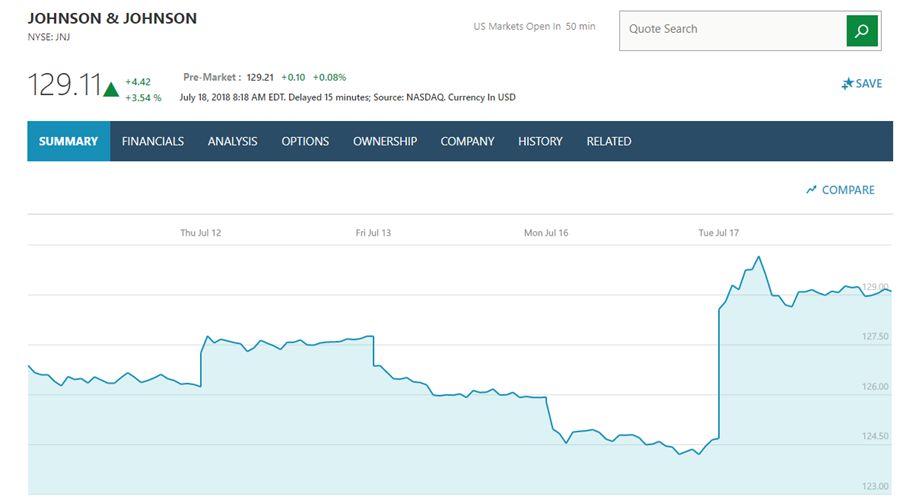Viewport: 900px width, 500px height.
Task: Click the US Markets Open In 50 min text
Action: pos(534,26)
